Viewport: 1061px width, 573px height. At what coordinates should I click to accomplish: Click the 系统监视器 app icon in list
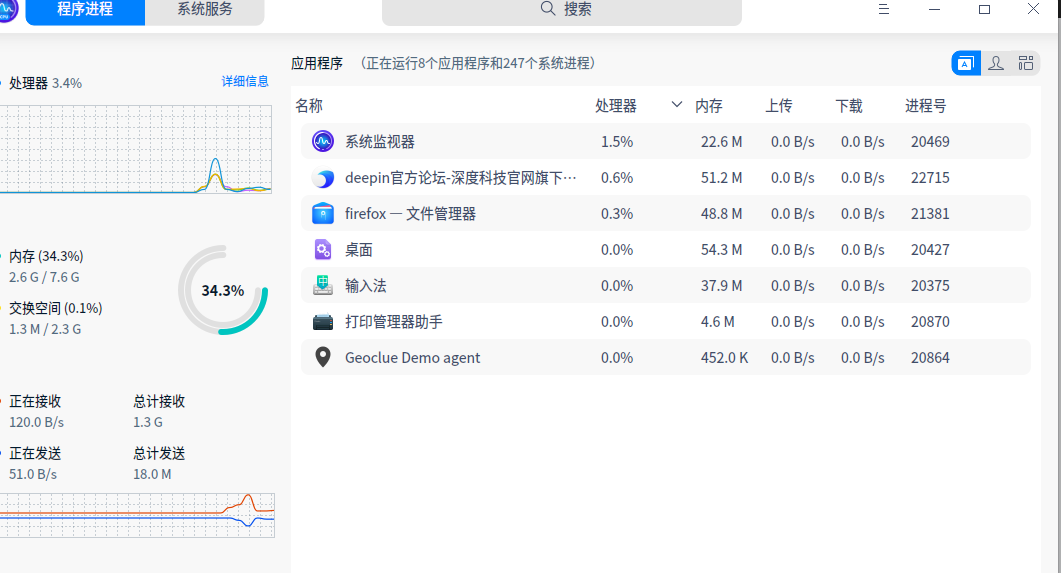pyautogui.click(x=323, y=141)
